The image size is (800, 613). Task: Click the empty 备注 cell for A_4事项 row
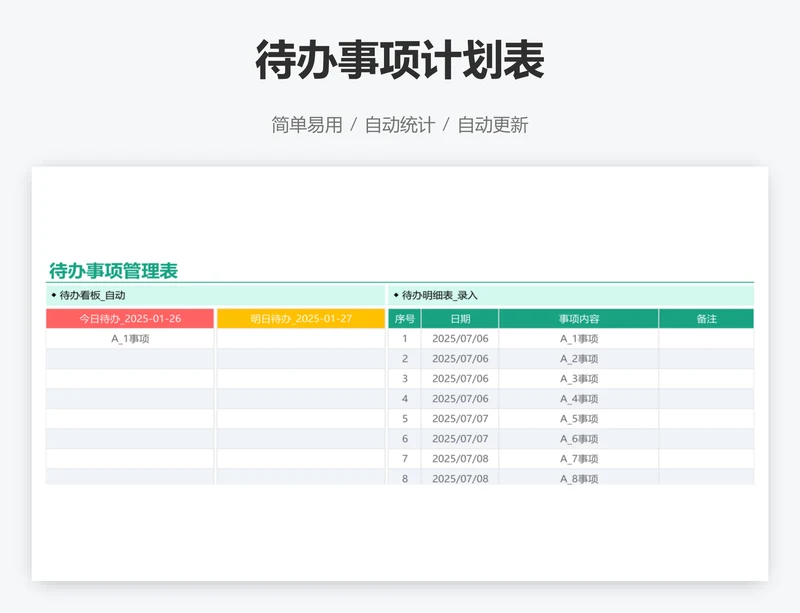(707, 399)
